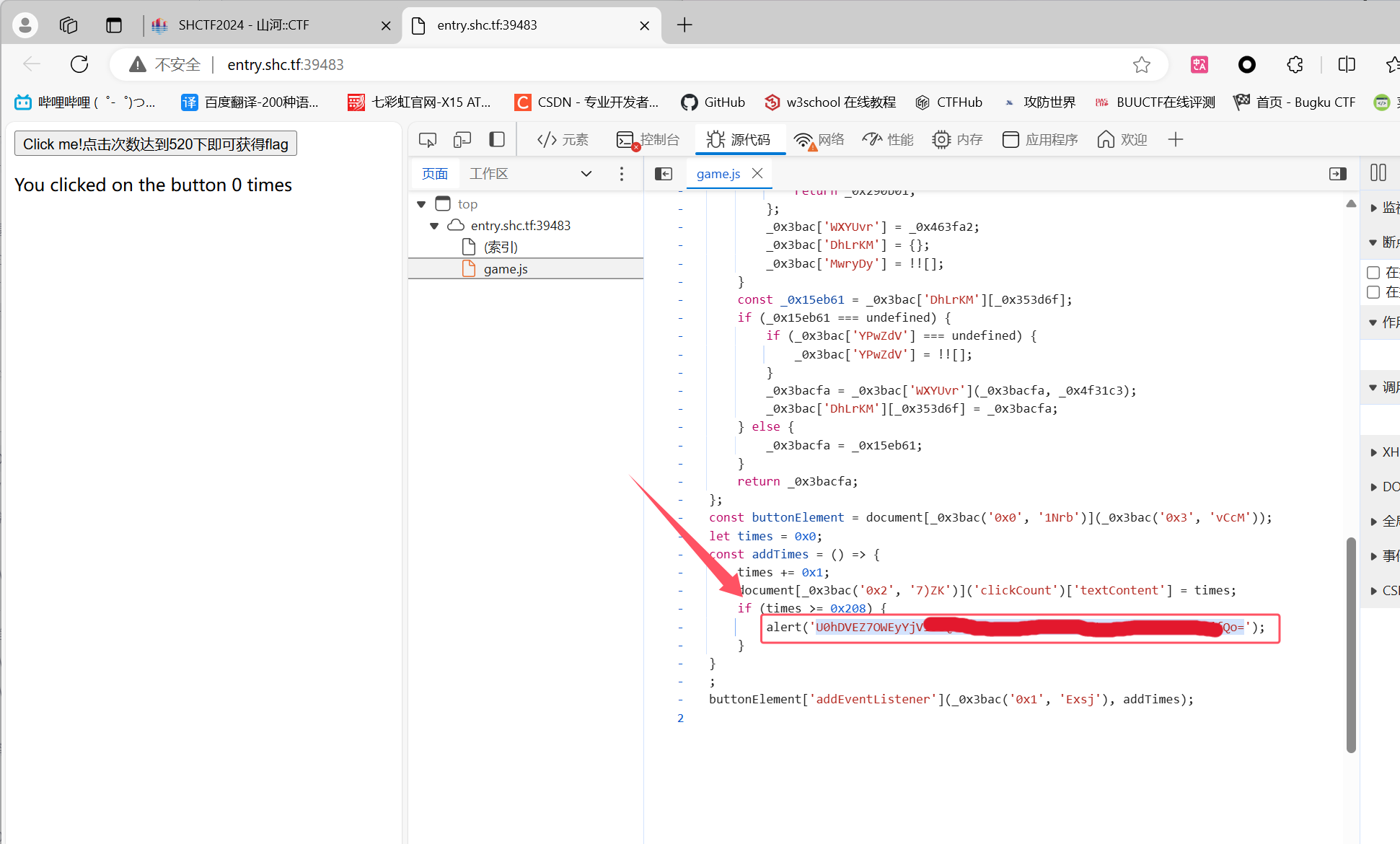Toggle the debugger sidebar icon
The width and height of the screenshot is (1400, 844).
pyautogui.click(x=1338, y=174)
